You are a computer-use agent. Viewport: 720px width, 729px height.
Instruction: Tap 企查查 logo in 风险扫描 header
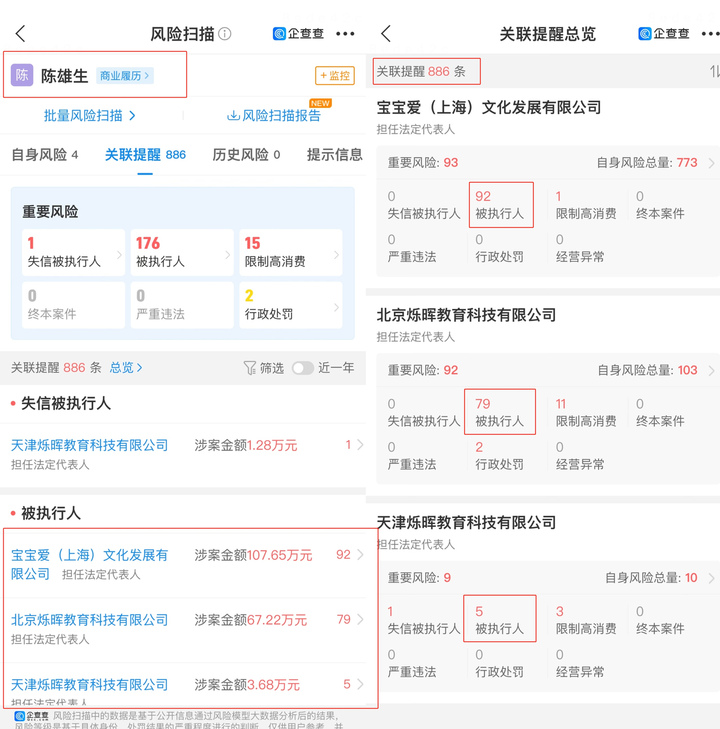click(x=298, y=33)
